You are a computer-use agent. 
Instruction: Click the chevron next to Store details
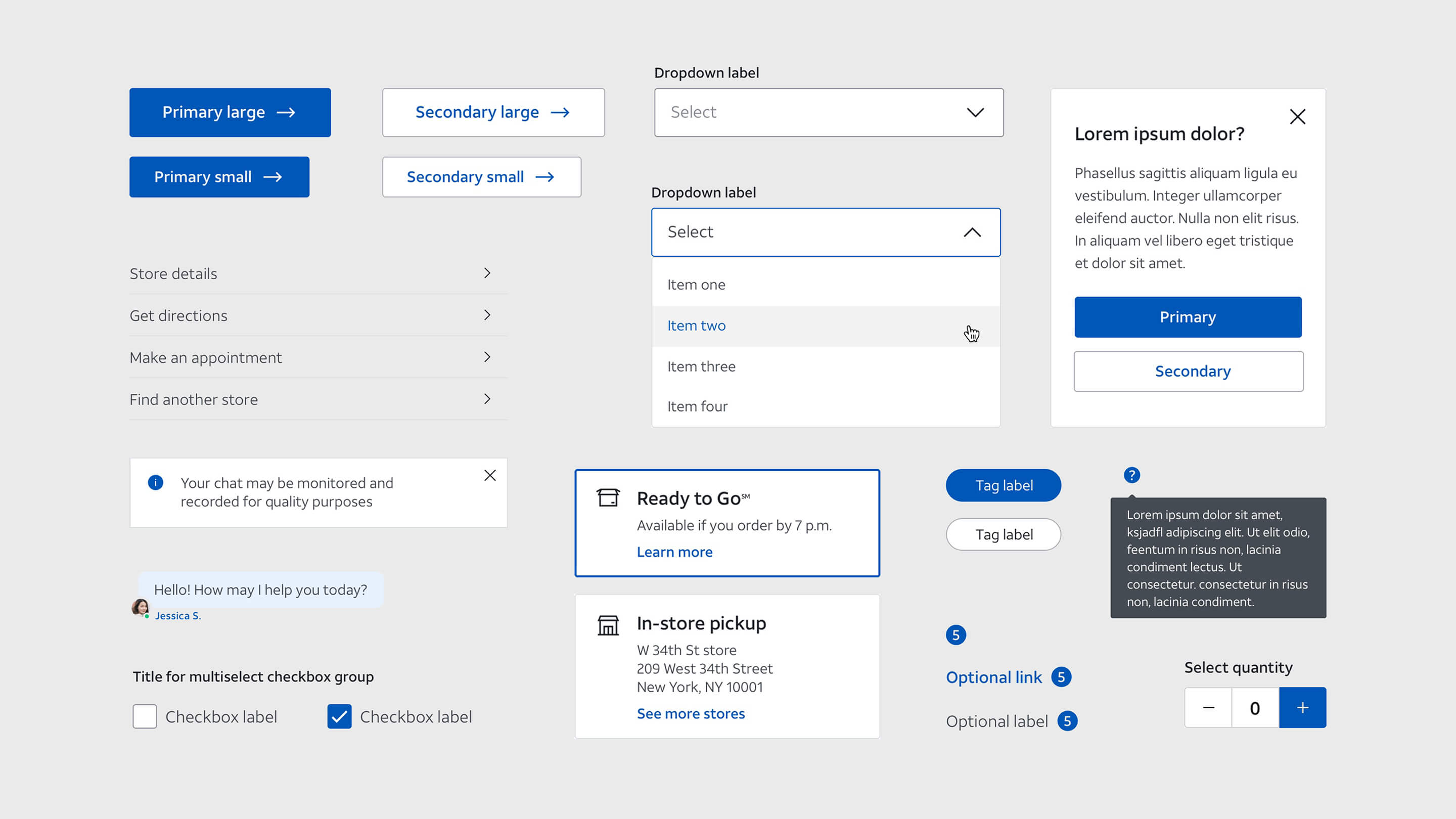coord(487,274)
